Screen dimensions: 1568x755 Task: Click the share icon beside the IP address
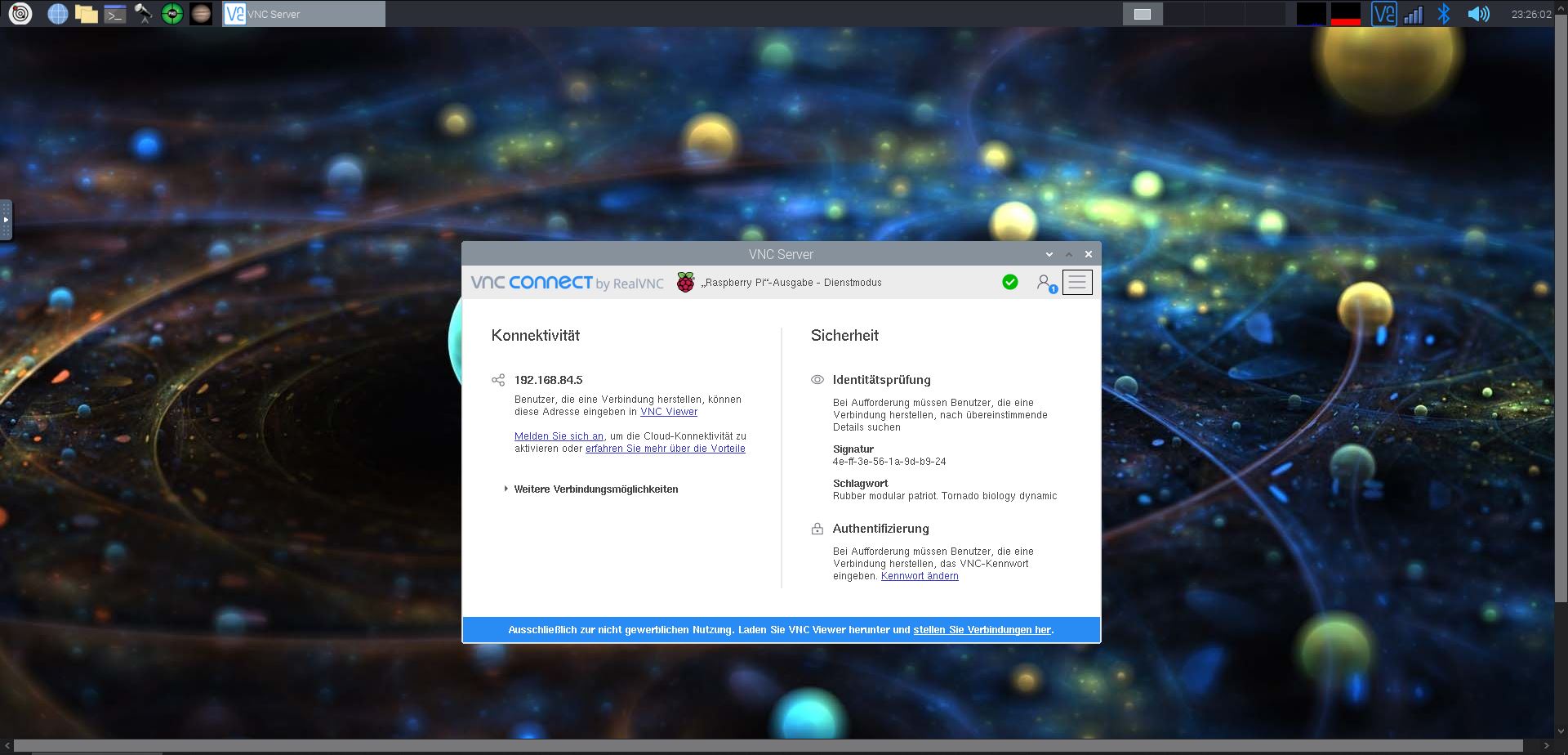498,380
